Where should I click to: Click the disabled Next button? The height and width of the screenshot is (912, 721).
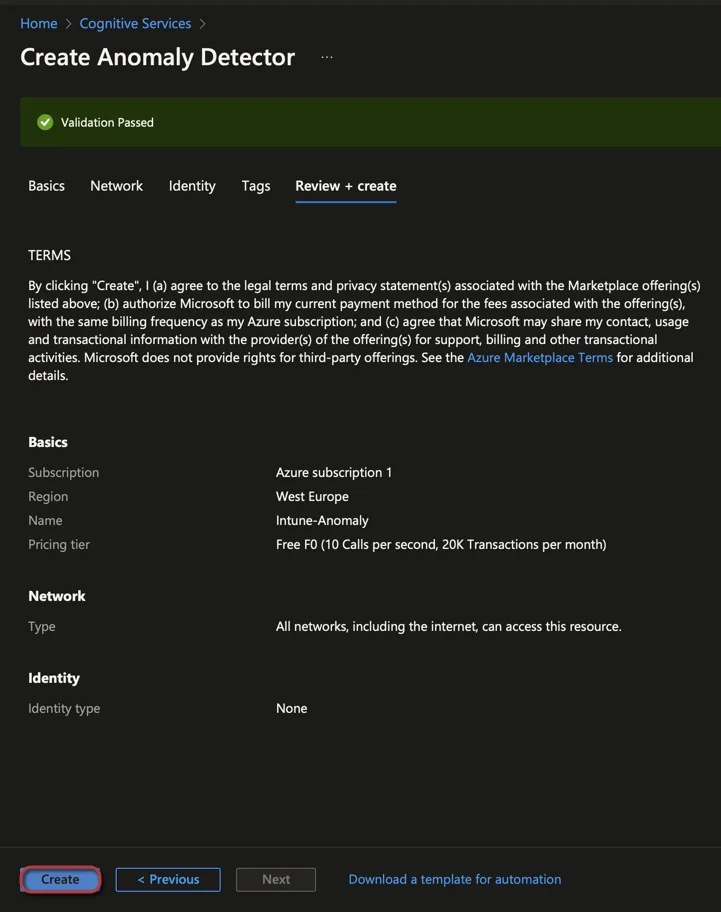pyautogui.click(x=276, y=879)
